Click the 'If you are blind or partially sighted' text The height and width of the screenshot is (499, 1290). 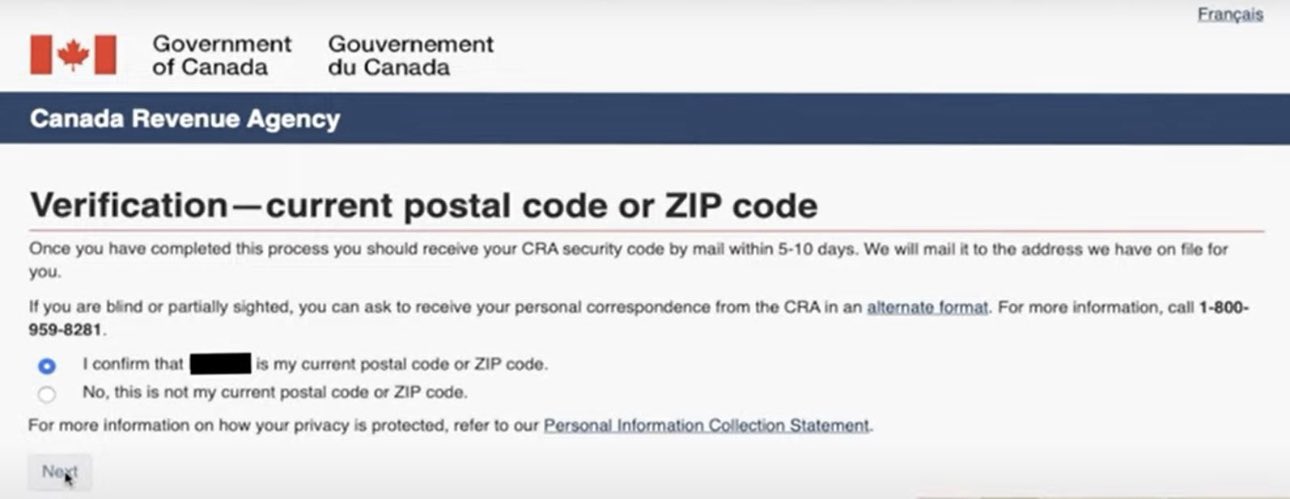[x=148, y=308]
